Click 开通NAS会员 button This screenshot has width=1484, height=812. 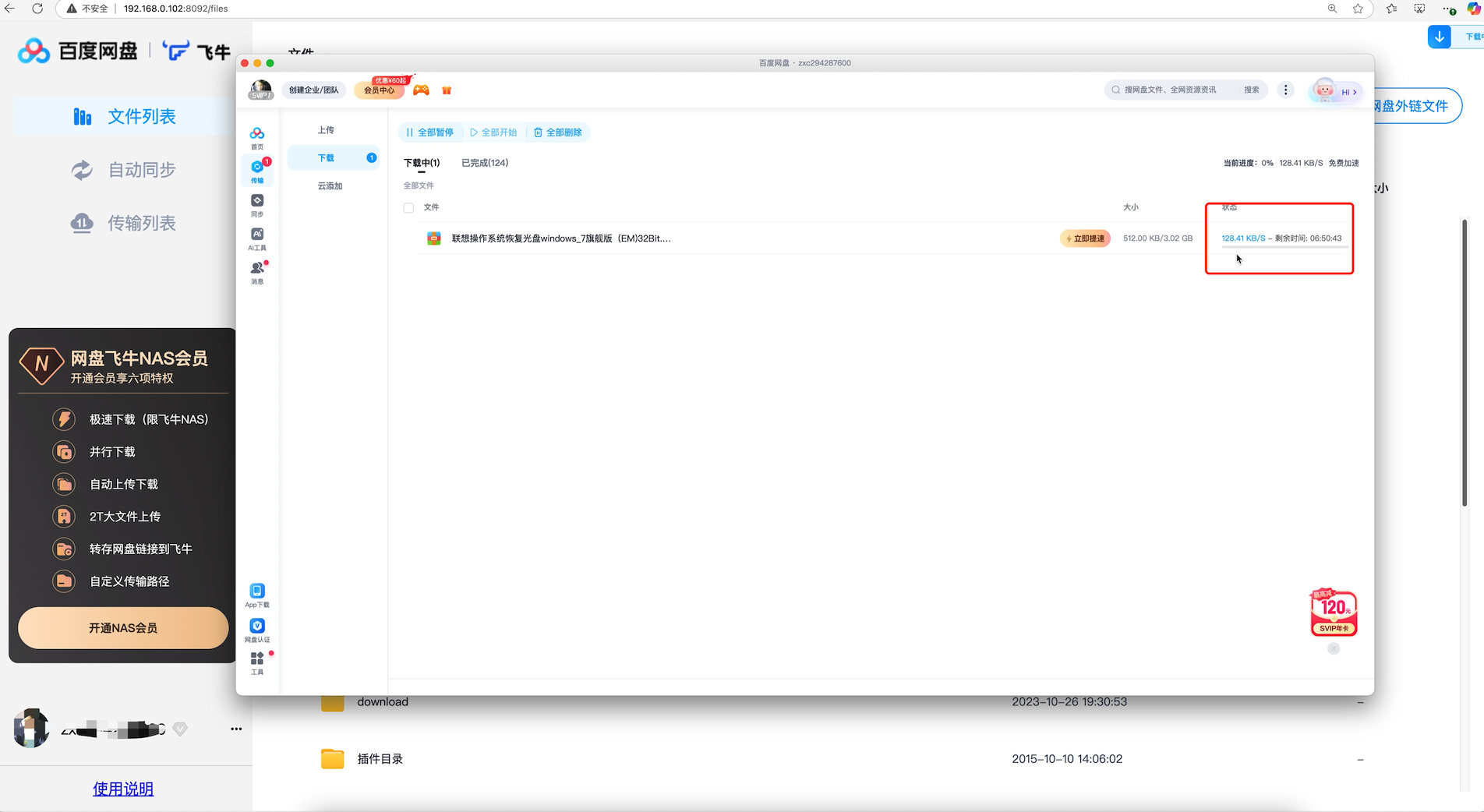coord(123,628)
